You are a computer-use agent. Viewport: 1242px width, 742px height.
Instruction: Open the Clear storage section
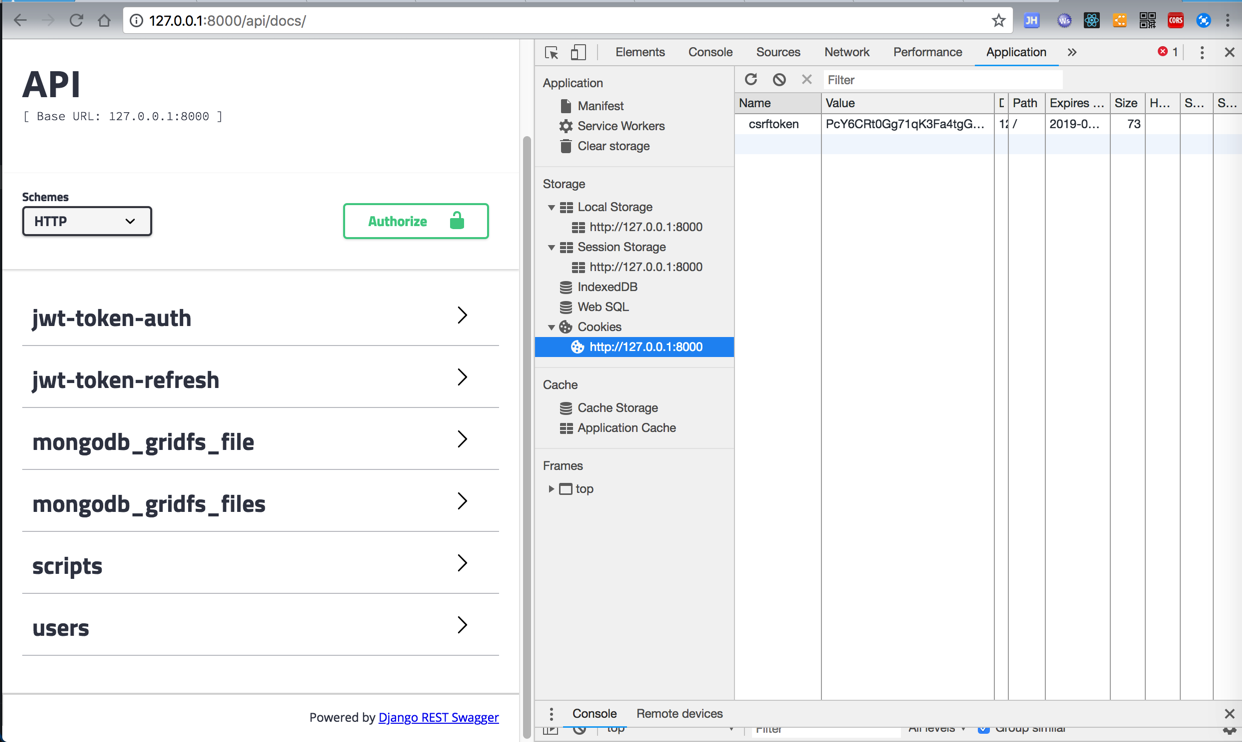pos(613,146)
